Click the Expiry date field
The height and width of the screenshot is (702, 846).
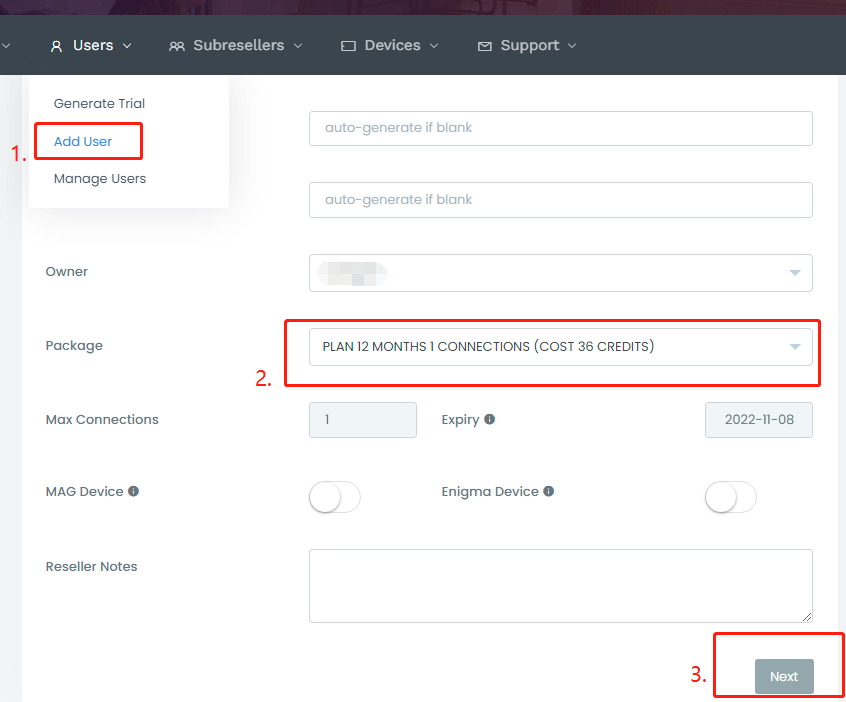click(x=759, y=420)
